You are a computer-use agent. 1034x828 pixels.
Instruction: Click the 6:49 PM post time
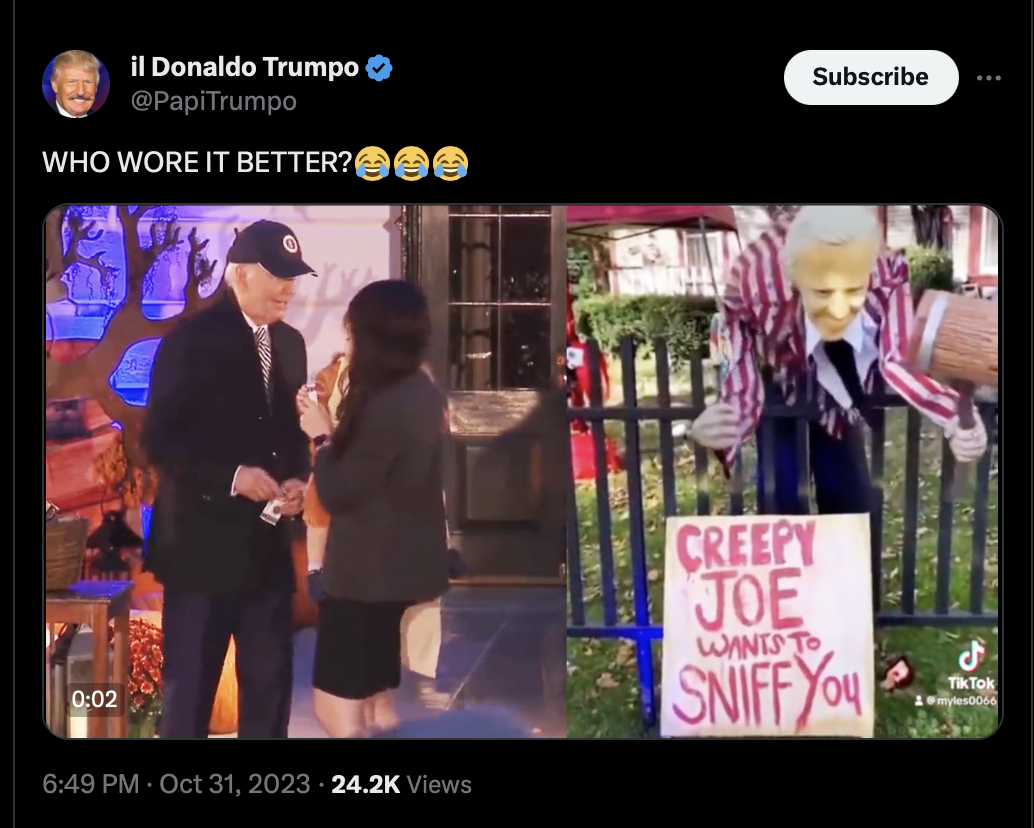tap(91, 784)
